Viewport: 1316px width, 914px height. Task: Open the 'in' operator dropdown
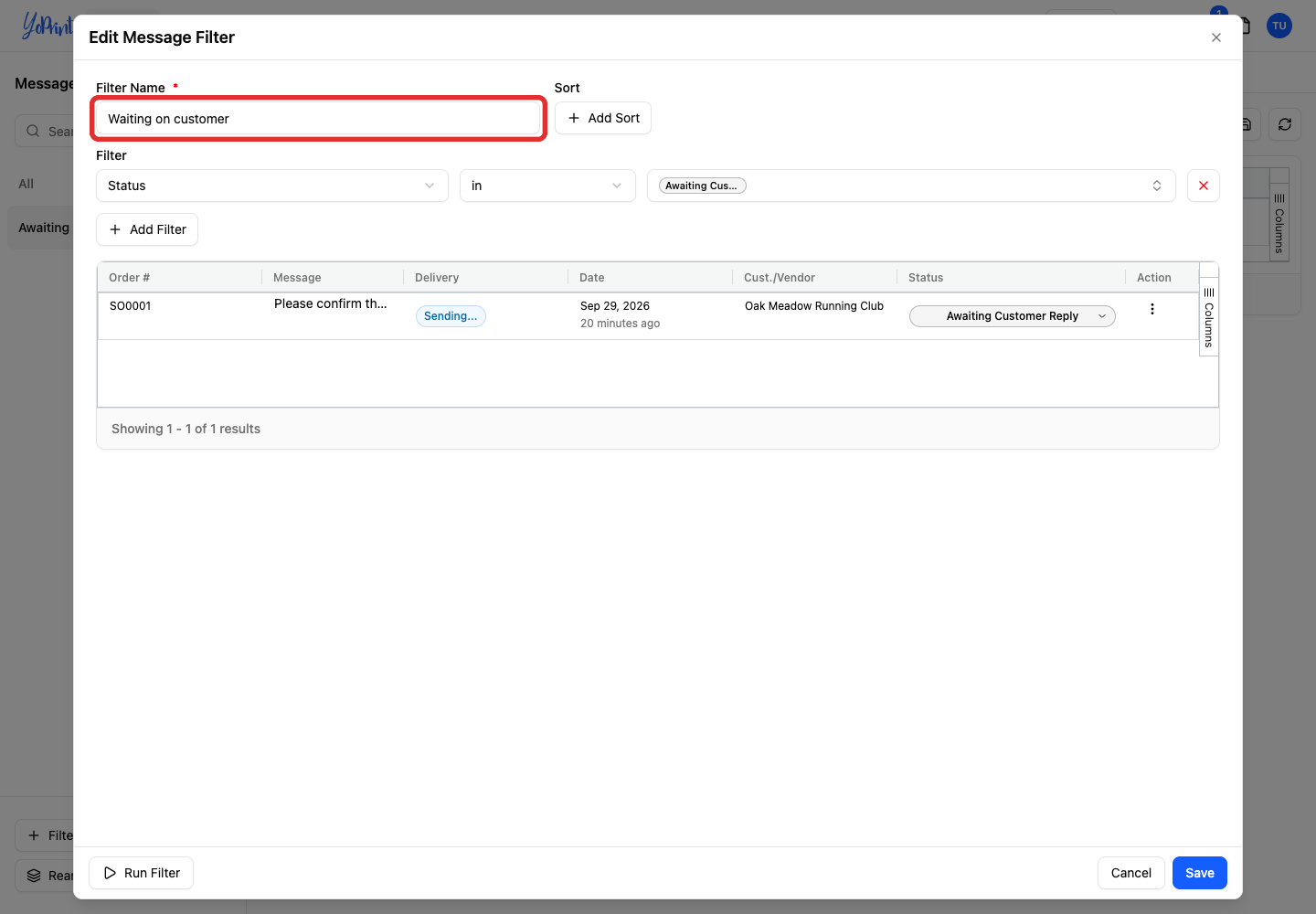pos(547,186)
